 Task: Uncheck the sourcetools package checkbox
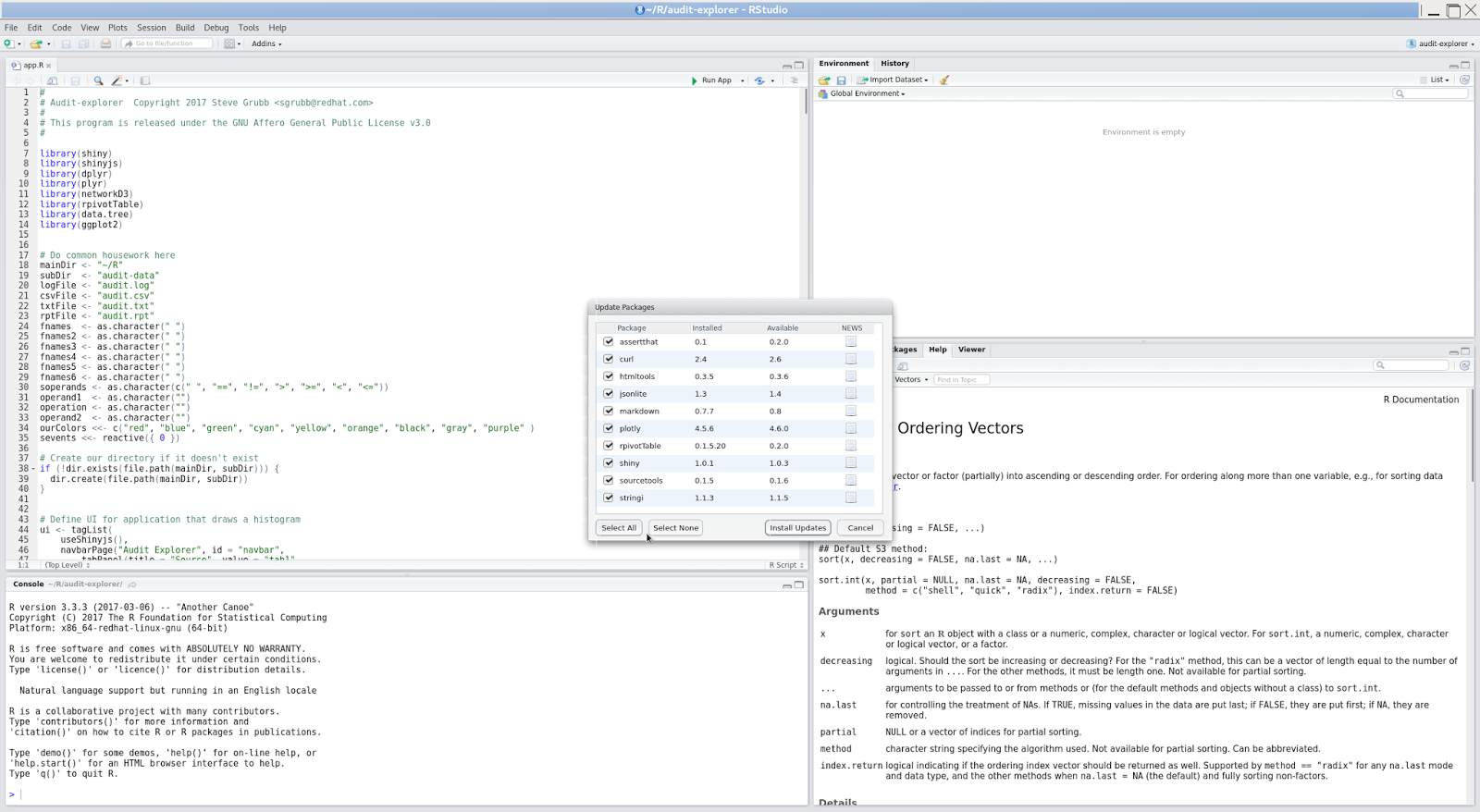(609, 480)
